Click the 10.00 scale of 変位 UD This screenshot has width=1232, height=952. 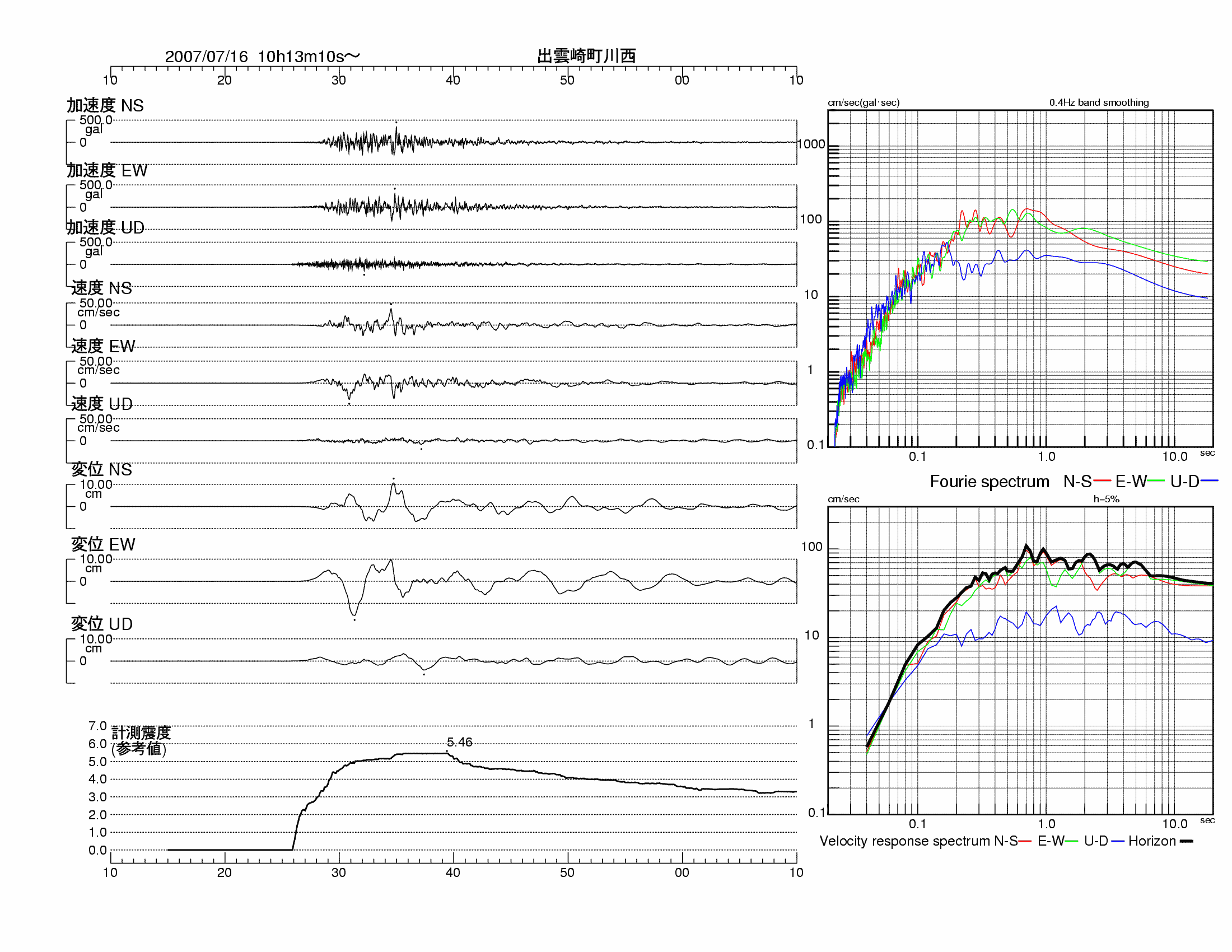[x=96, y=639]
